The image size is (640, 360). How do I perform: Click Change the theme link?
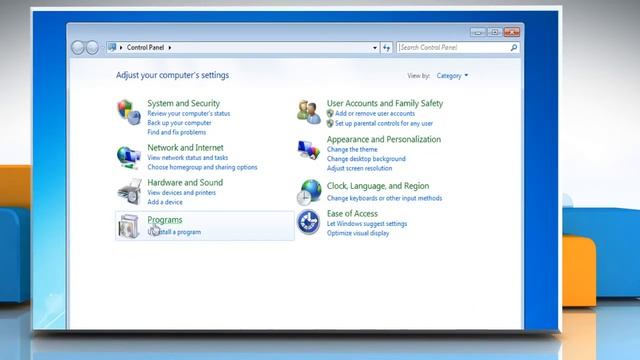tap(352, 149)
